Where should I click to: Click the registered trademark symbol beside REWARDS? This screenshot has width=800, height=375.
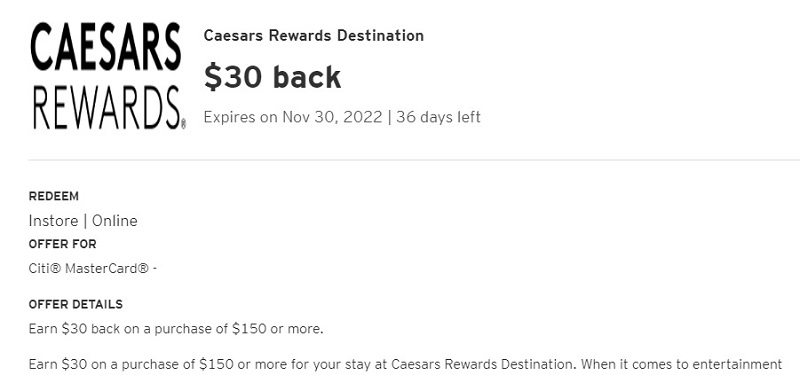(183, 124)
